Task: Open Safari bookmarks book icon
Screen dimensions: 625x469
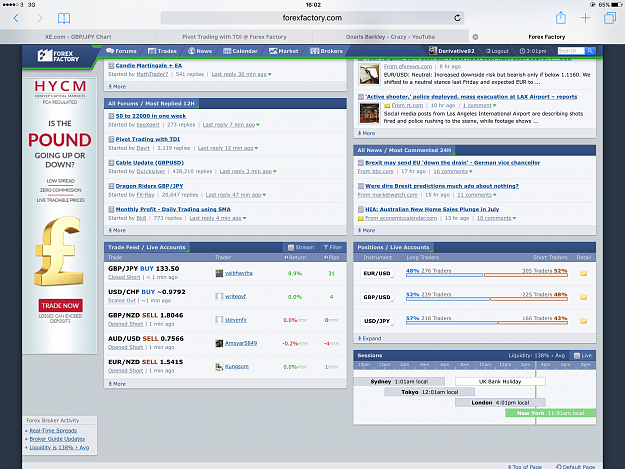Action: [64, 18]
